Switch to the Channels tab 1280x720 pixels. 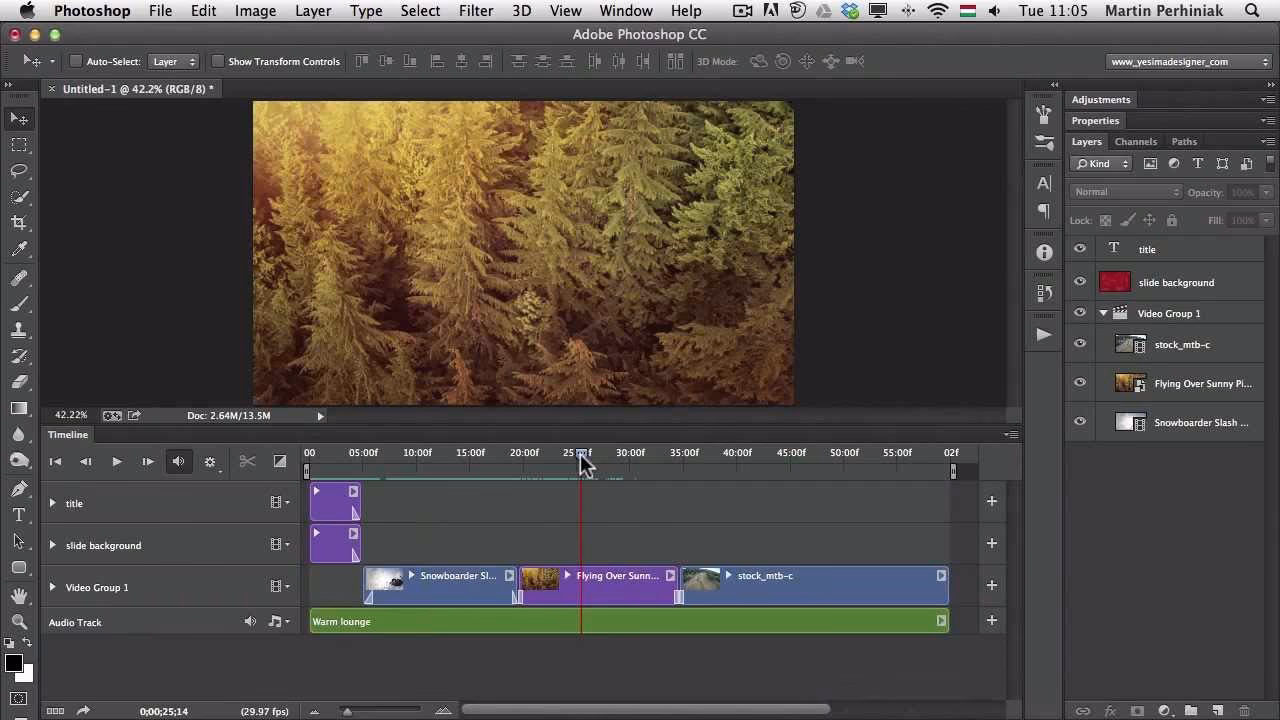pyautogui.click(x=1135, y=142)
